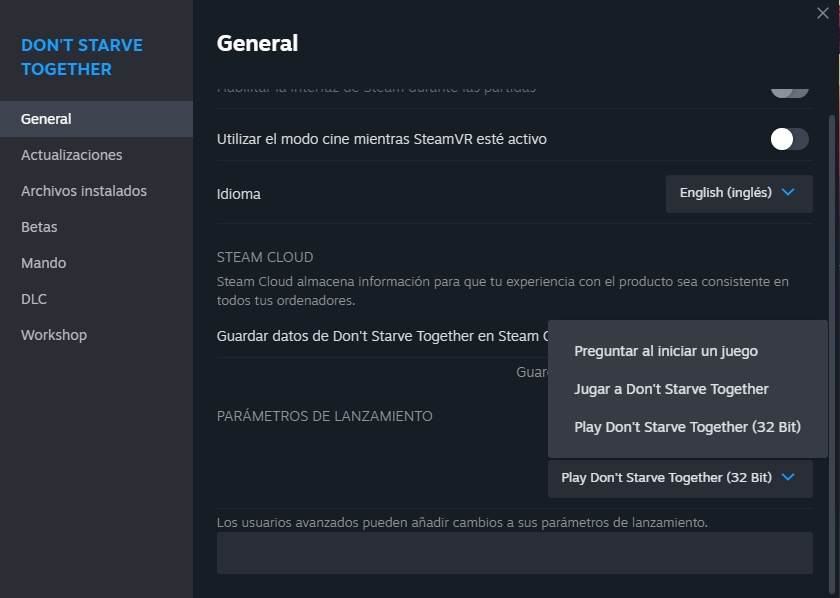Open the Mando controller settings
The image size is (840, 598).
pos(44,263)
